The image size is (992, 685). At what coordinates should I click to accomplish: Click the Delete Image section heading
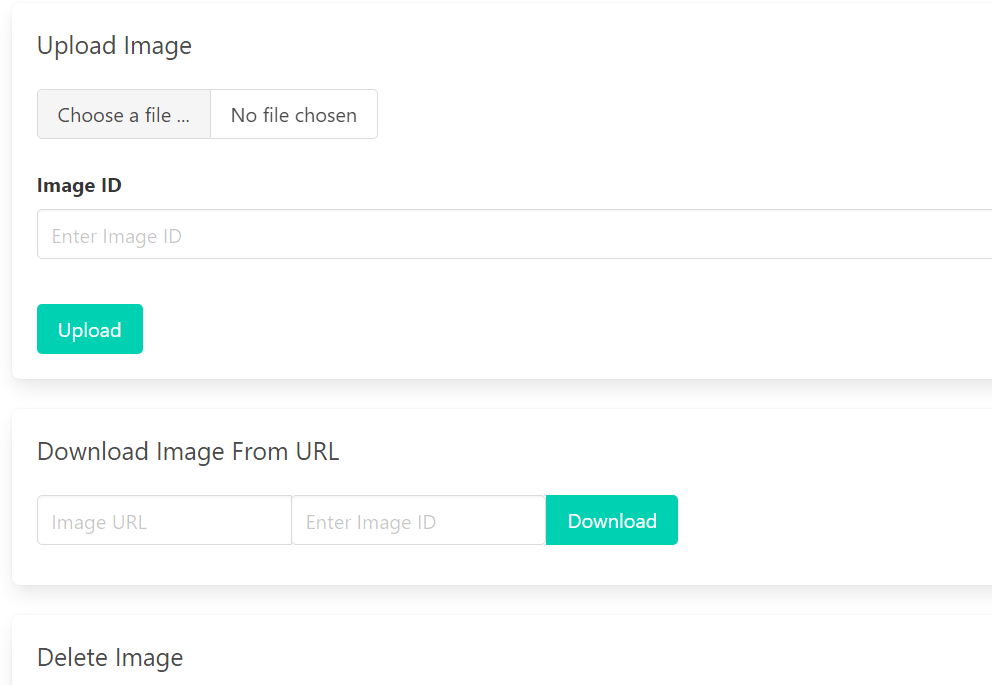(110, 658)
